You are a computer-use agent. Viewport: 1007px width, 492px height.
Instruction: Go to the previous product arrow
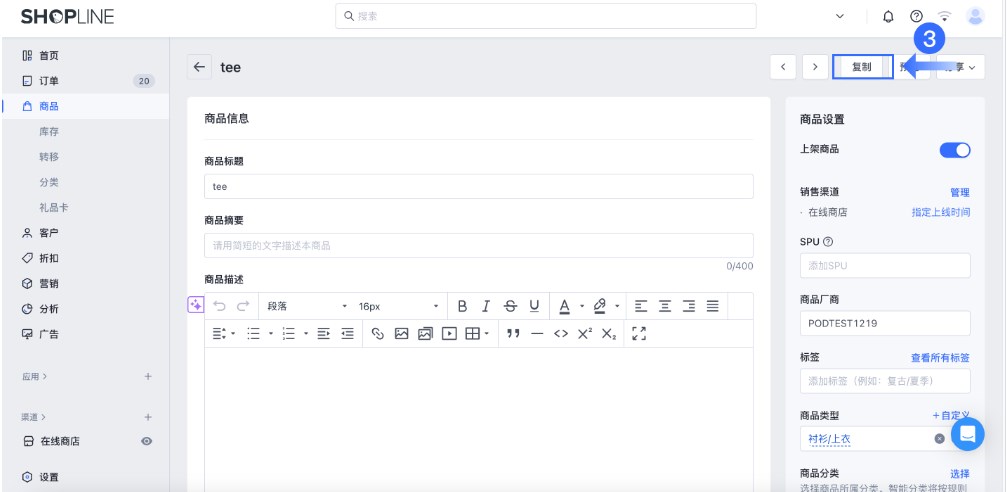click(x=783, y=67)
